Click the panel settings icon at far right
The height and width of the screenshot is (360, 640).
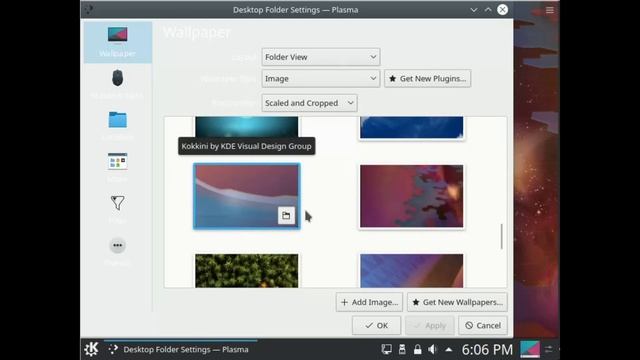[x=549, y=349]
